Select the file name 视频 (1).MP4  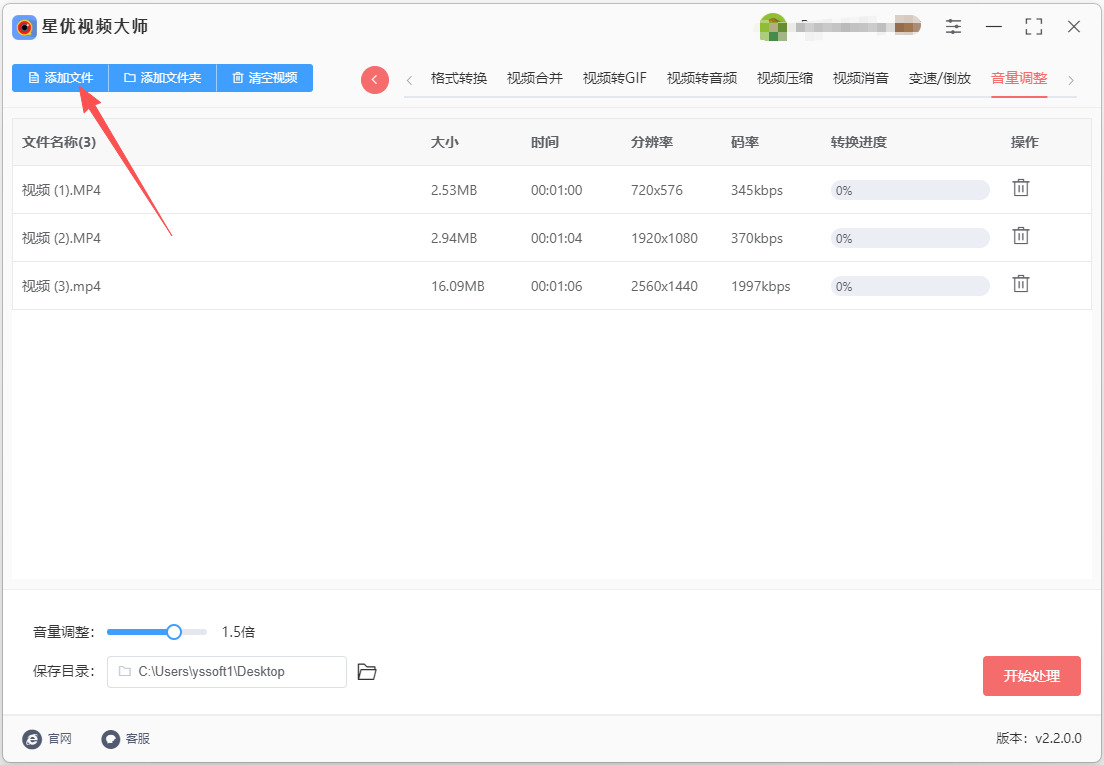click(61, 190)
